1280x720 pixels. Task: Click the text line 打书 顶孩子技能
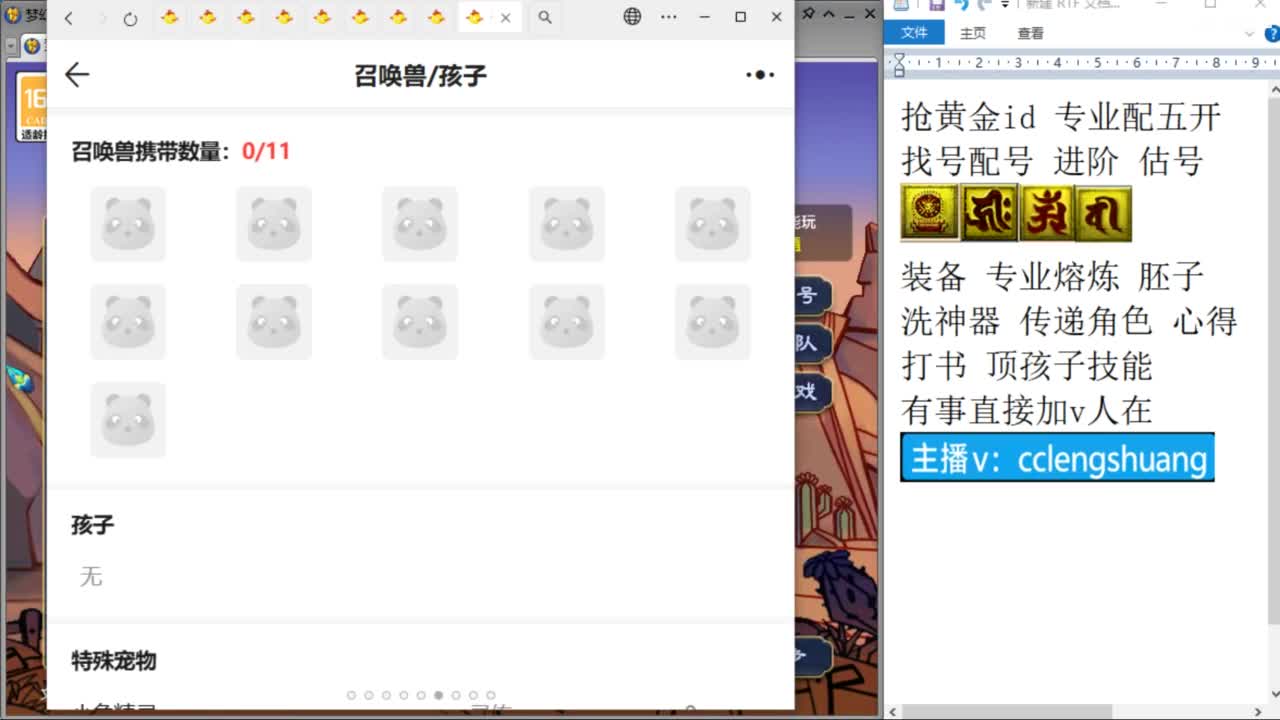pos(1027,366)
